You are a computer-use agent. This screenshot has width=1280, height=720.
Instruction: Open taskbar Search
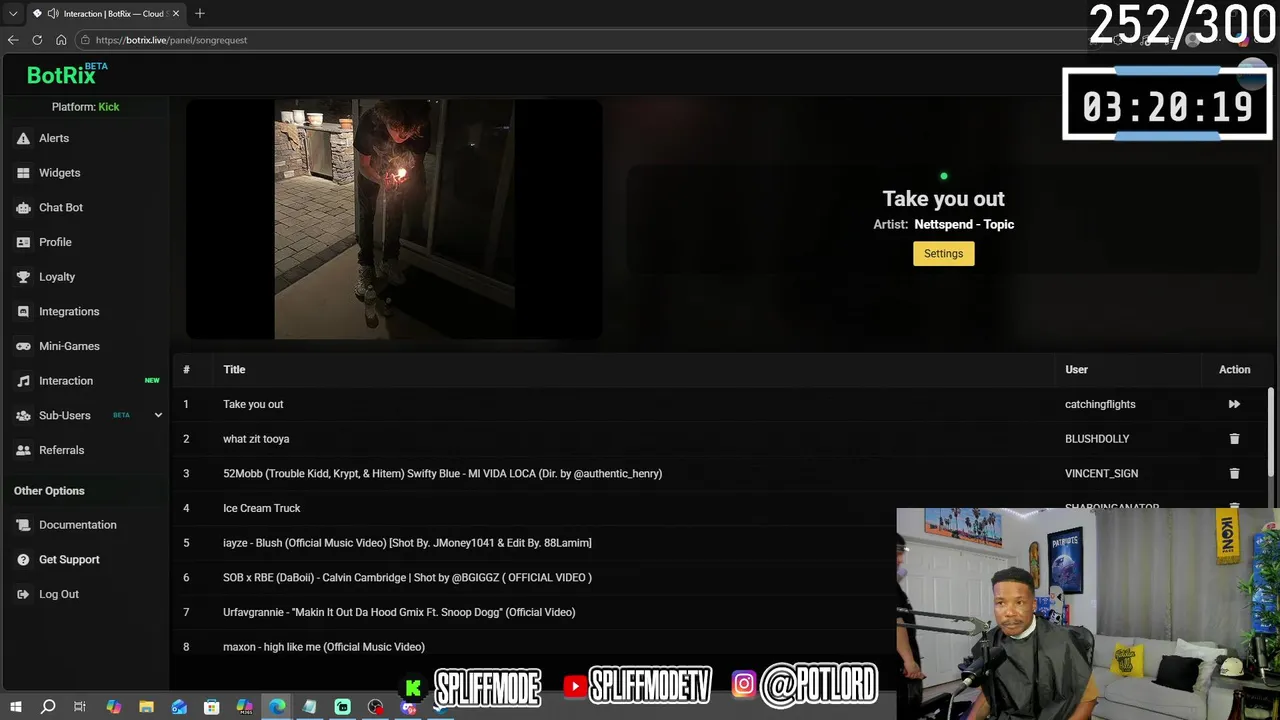click(48, 707)
